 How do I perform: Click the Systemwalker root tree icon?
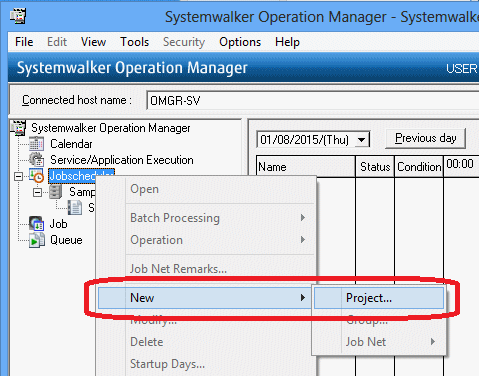pos(18,128)
